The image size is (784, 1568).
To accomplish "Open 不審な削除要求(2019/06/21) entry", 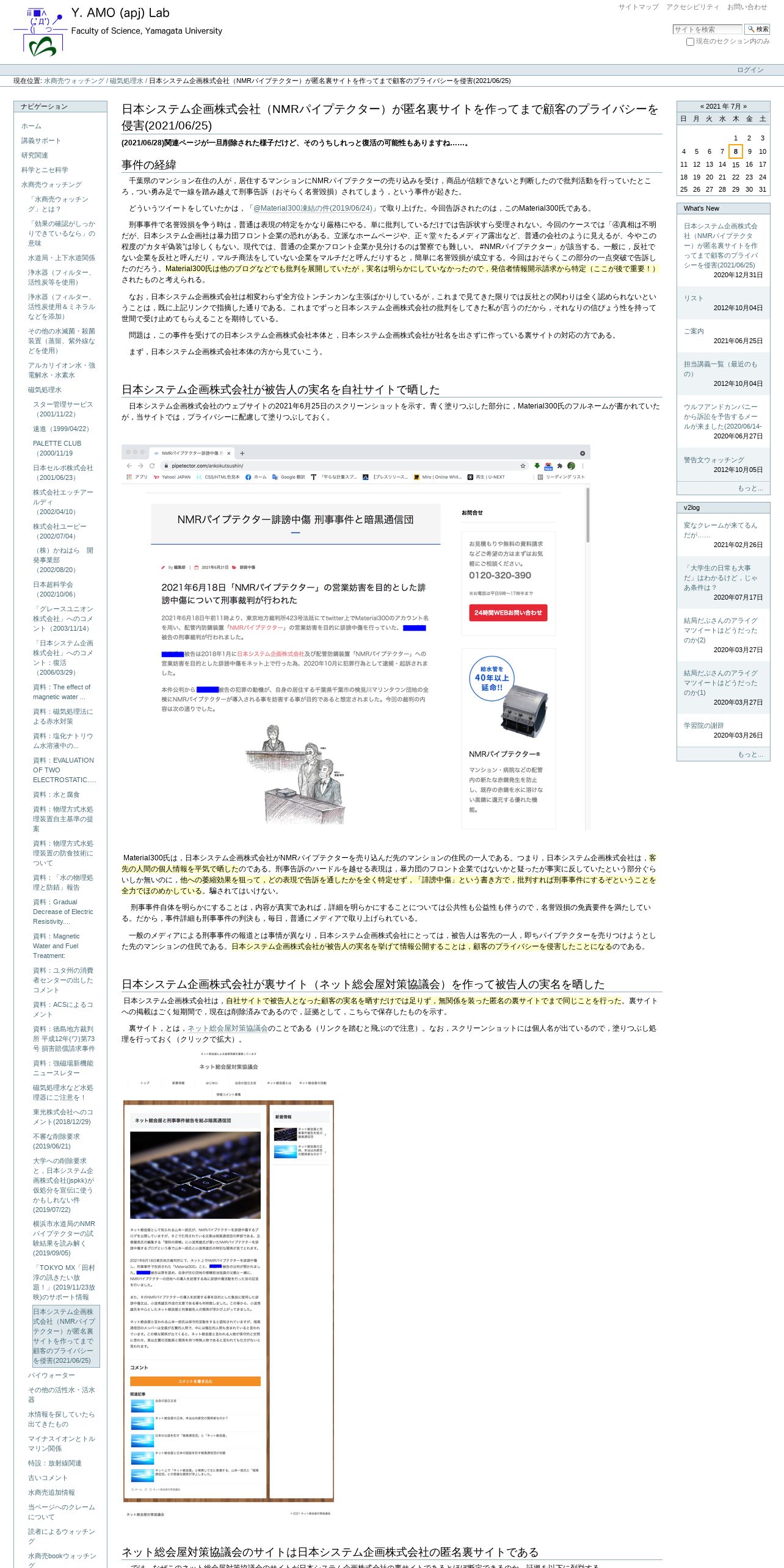I will tap(56, 1142).
